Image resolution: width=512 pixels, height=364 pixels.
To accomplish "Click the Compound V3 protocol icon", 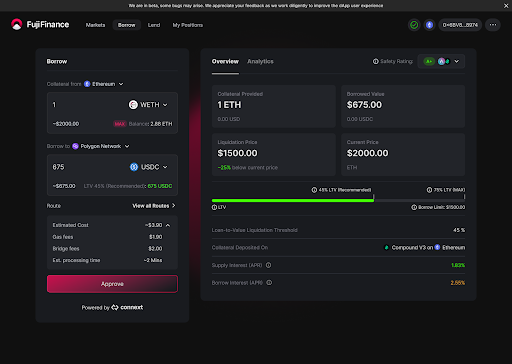I will [386, 248].
